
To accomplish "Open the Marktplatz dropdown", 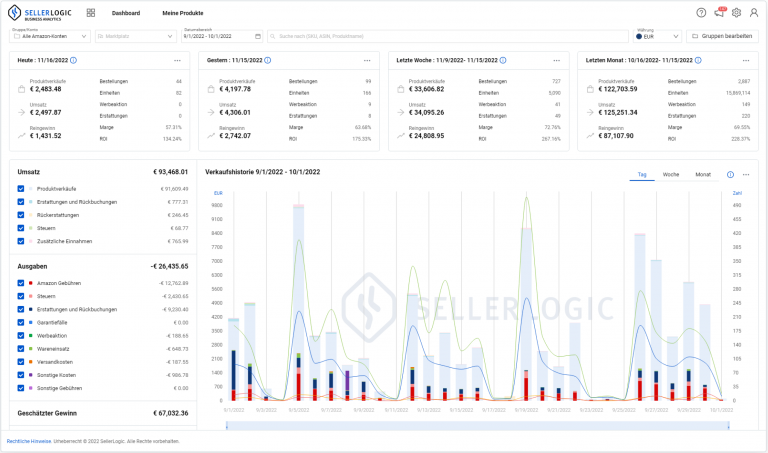I will pyautogui.click(x=136, y=36).
